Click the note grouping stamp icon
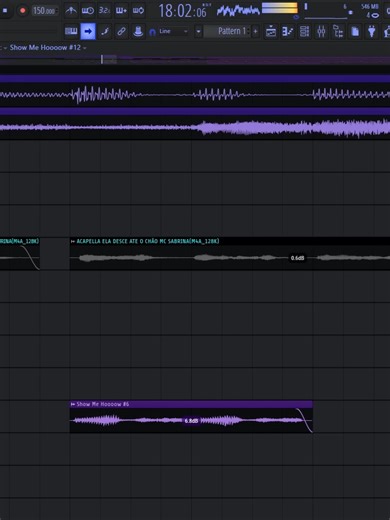The width and height of the screenshot is (390, 520). (x=138, y=31)
